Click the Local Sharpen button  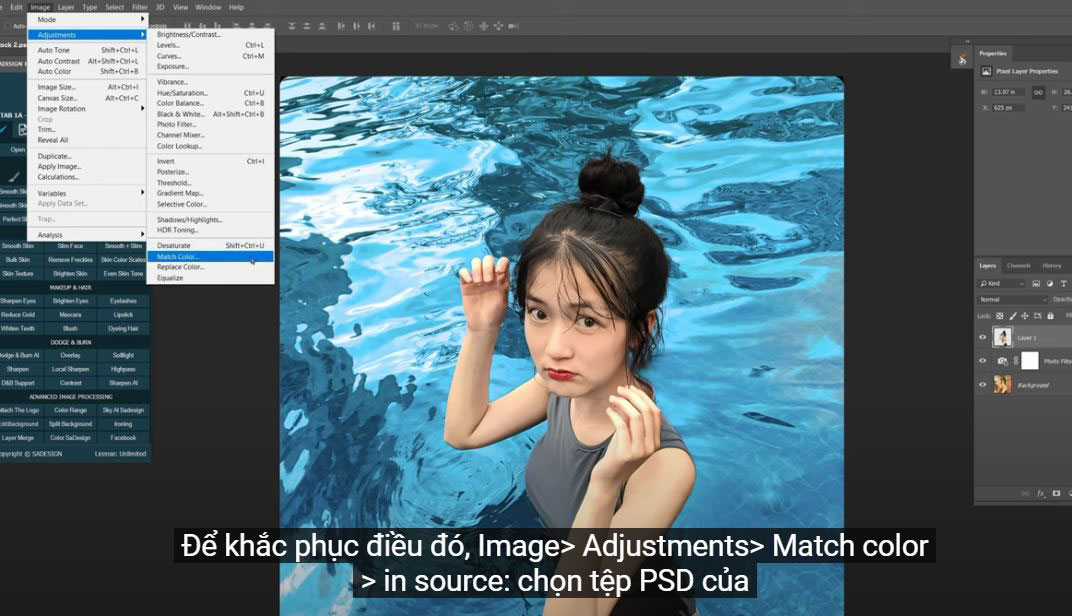coord(70,369)
